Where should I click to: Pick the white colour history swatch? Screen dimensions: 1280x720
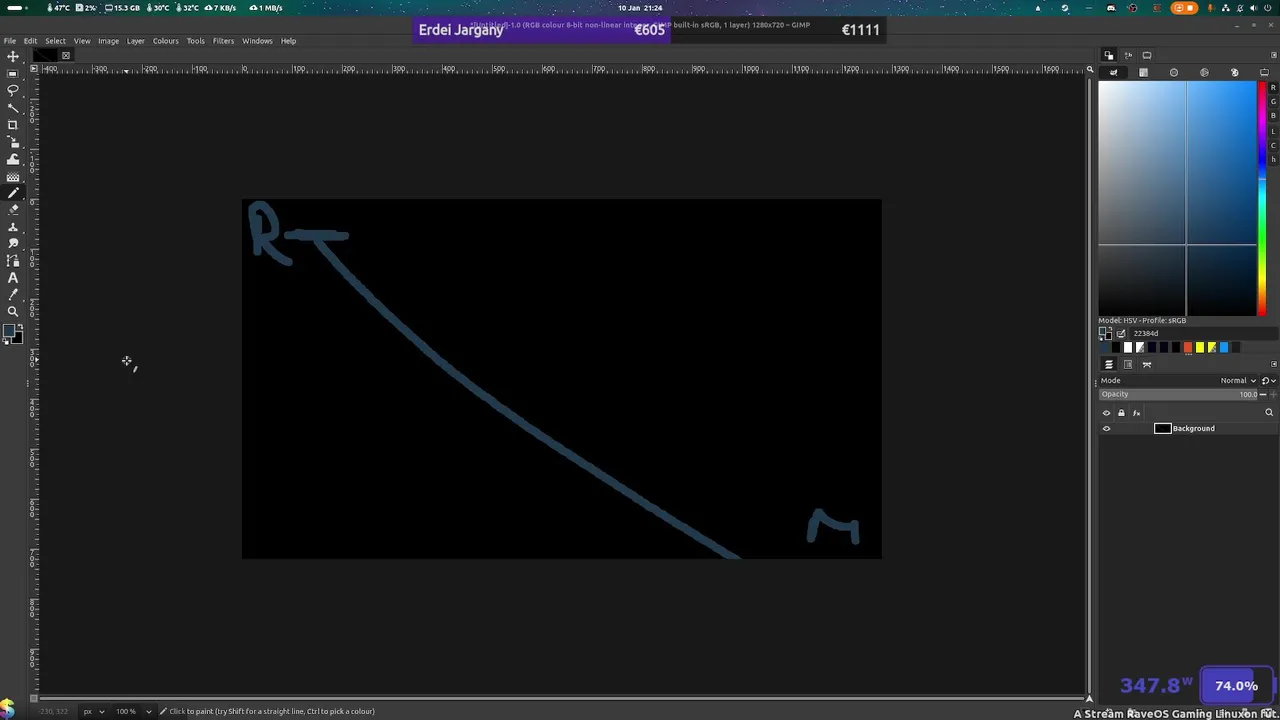tap(1128, 347)
